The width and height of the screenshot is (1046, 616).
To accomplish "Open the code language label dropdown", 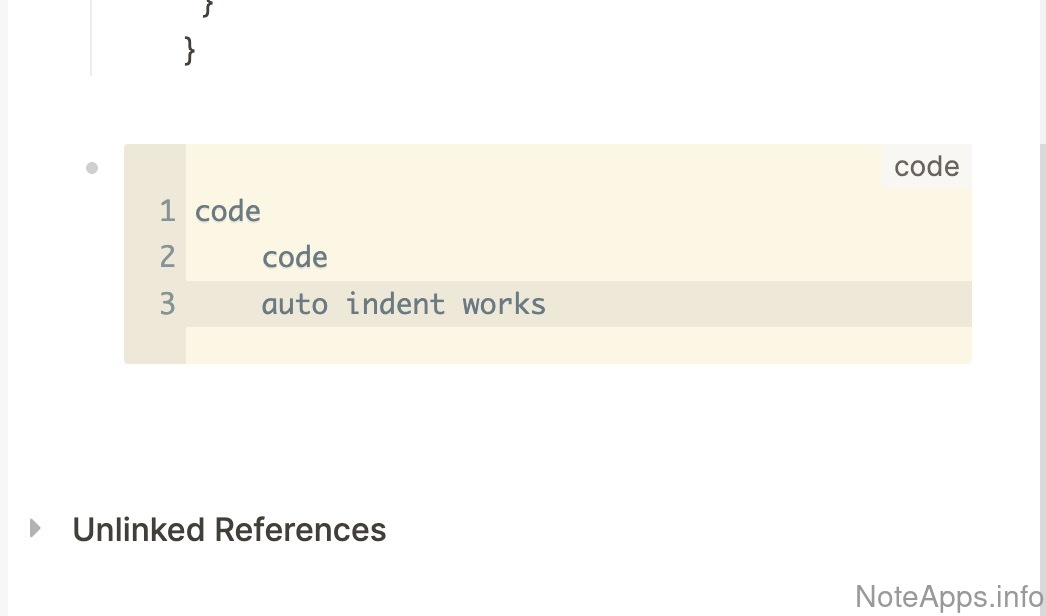I will pyautogui.click(x=926, y=167).
